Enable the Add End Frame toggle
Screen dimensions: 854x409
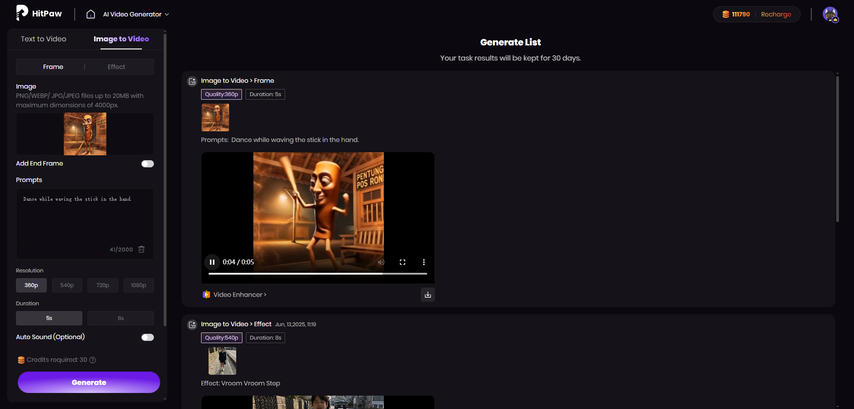pyautogui.click(x=147, y=163)
